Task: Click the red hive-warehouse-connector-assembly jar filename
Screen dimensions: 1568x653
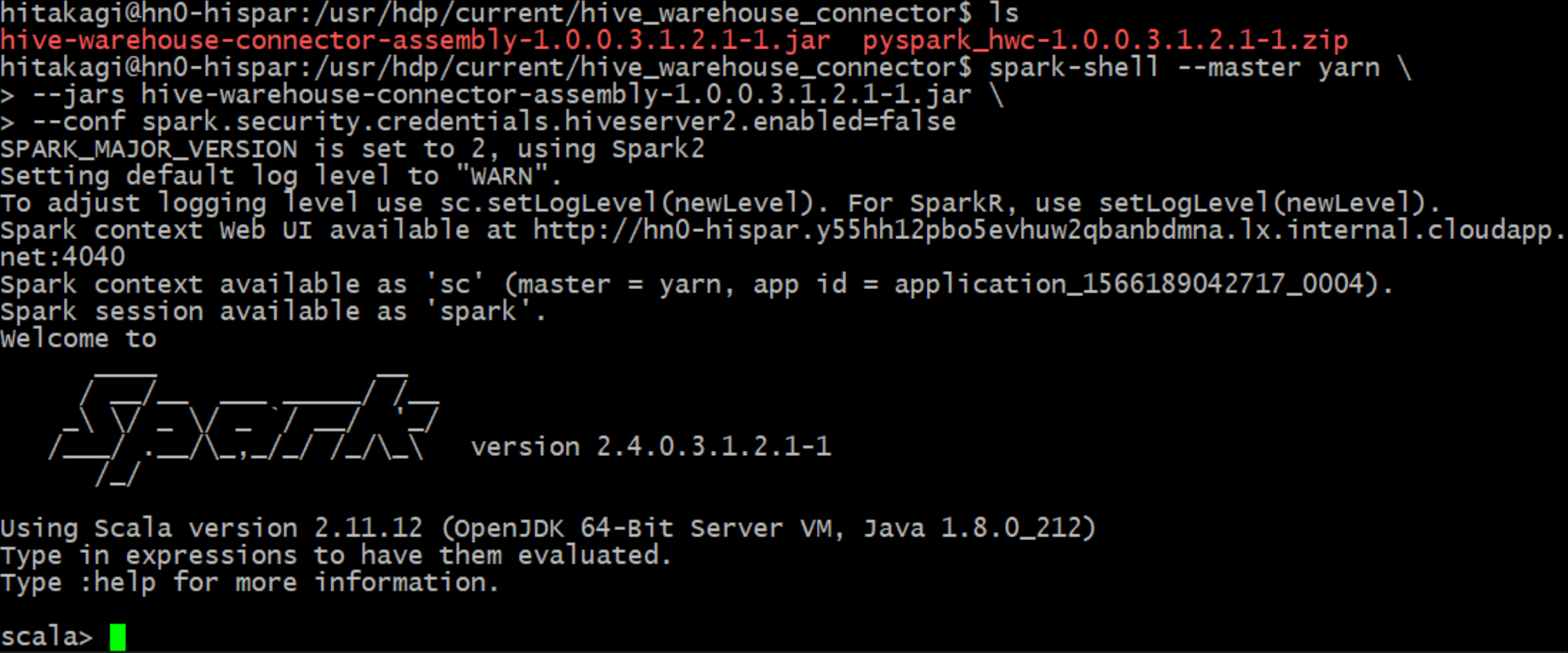Action: (x=415, y=41)
